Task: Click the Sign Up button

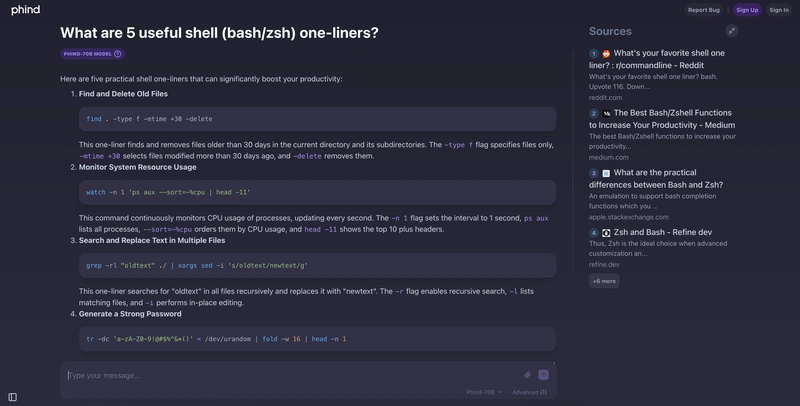Action: click(x=747, y=10)
